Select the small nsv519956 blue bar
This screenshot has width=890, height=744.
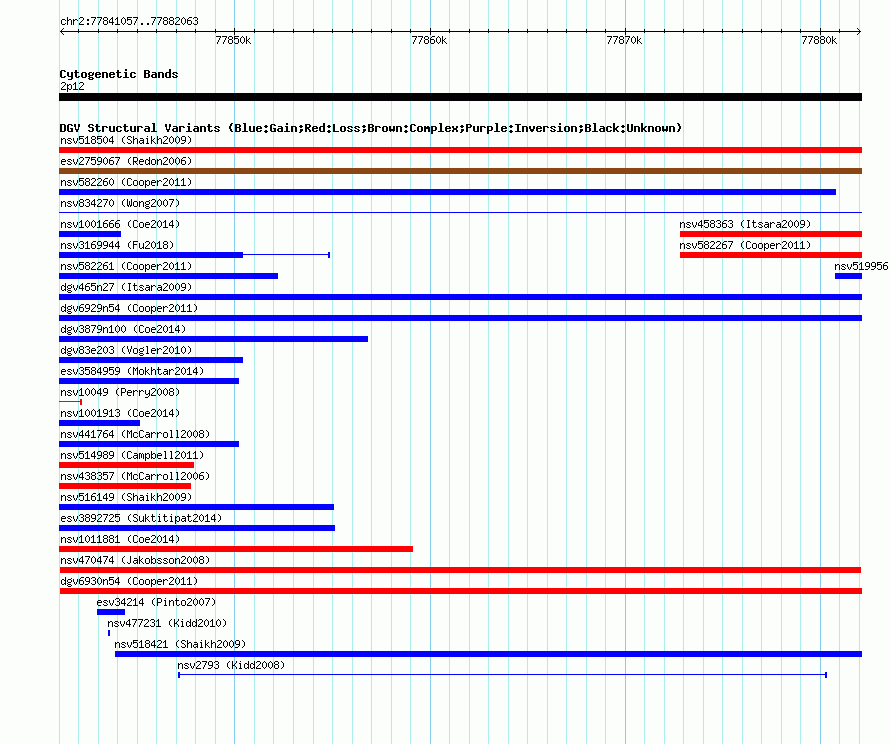click(848, 276)
